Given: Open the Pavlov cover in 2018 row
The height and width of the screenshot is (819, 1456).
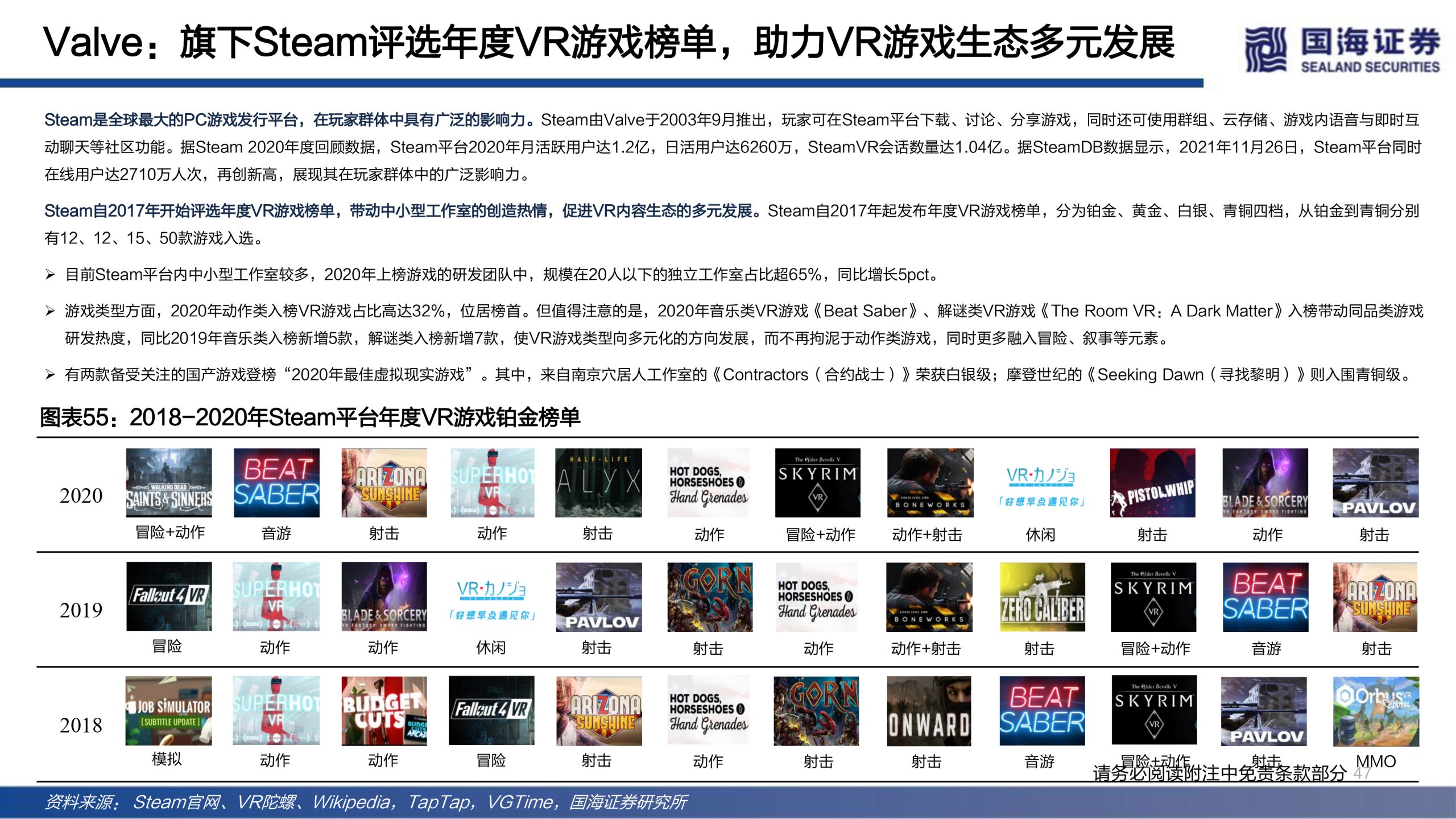Looking at the screenshot, I should [x=1264, y=711].
